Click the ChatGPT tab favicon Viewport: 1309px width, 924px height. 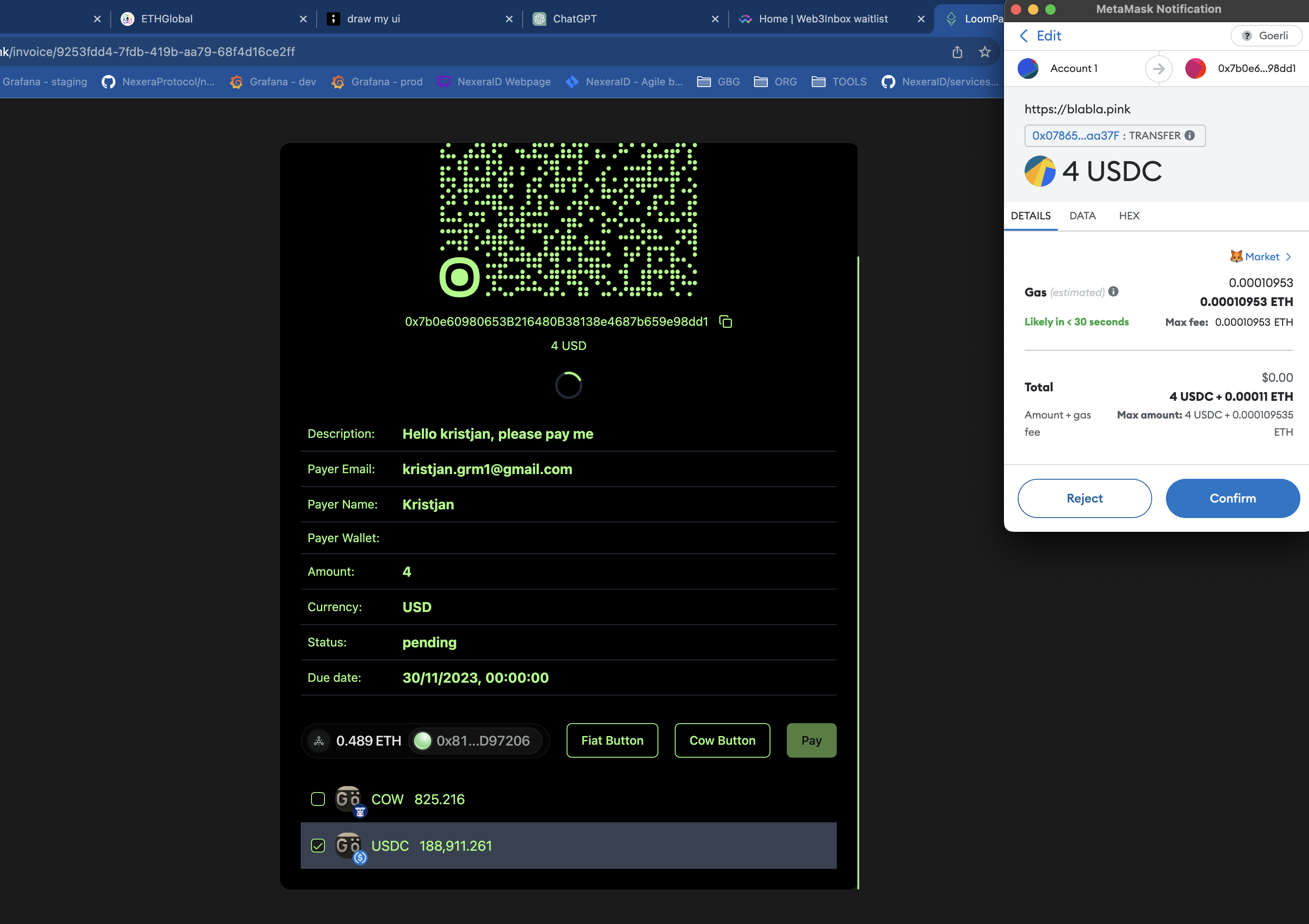tap(539, 19)
